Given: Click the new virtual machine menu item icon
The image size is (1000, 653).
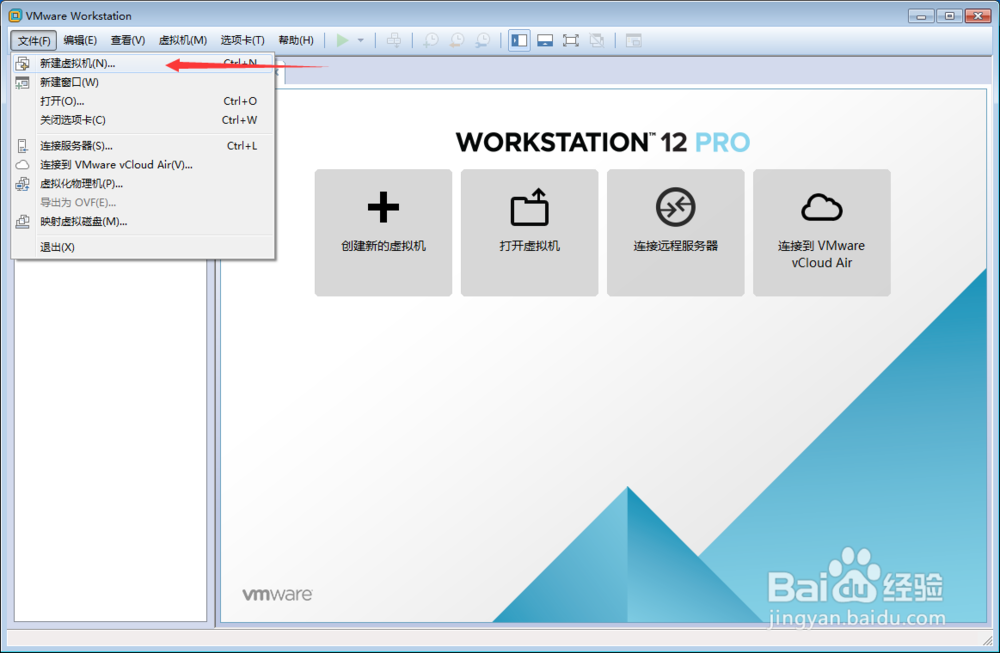Looking at the screenshot, I should tap(22, 63).
